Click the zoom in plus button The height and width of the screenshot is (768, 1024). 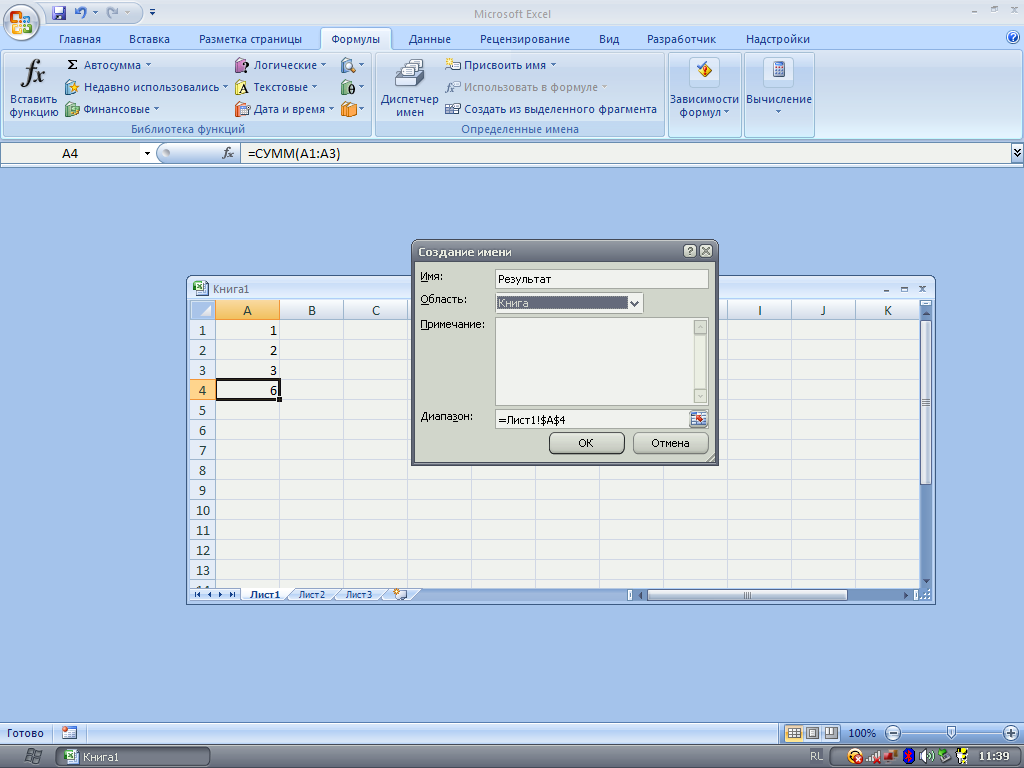1010,733
